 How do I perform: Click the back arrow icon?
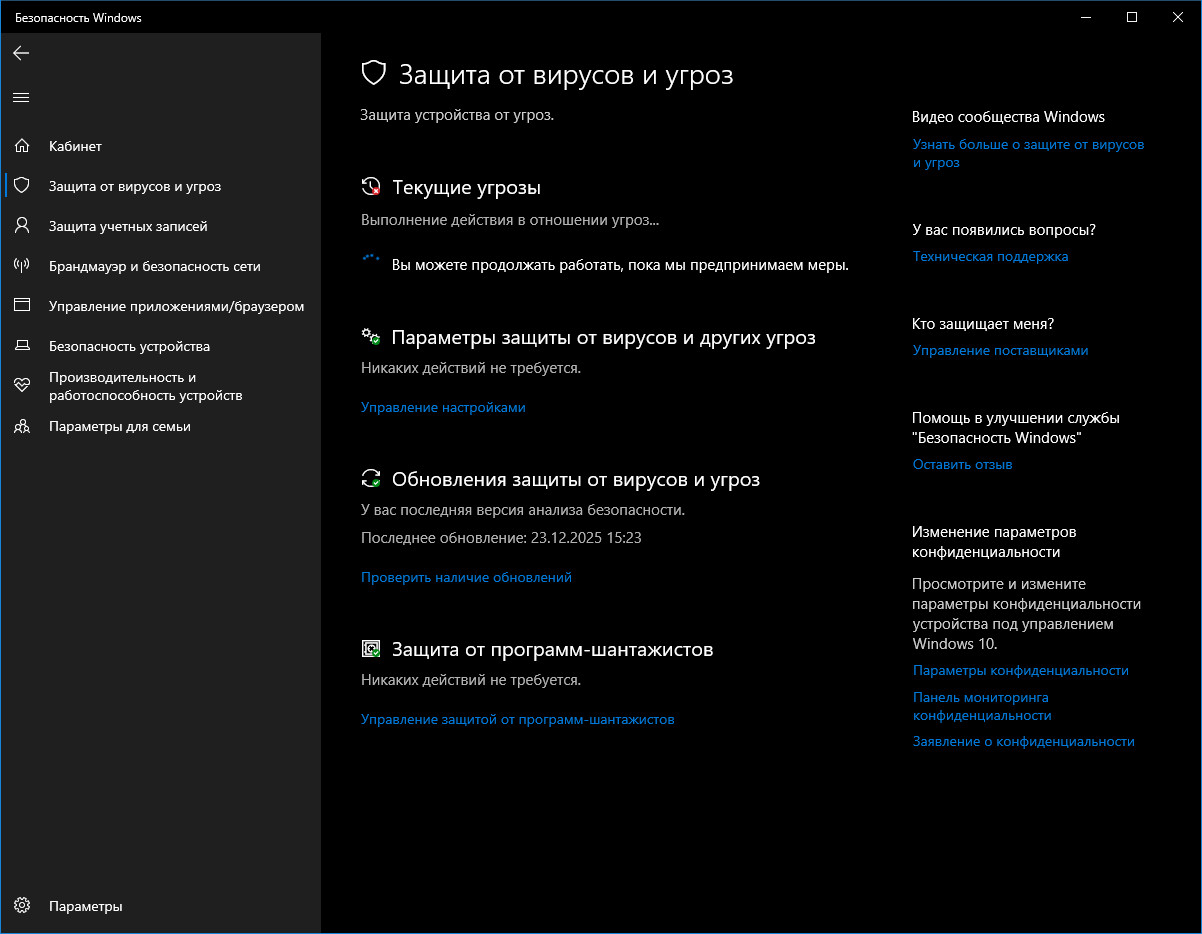click(21, 53)
